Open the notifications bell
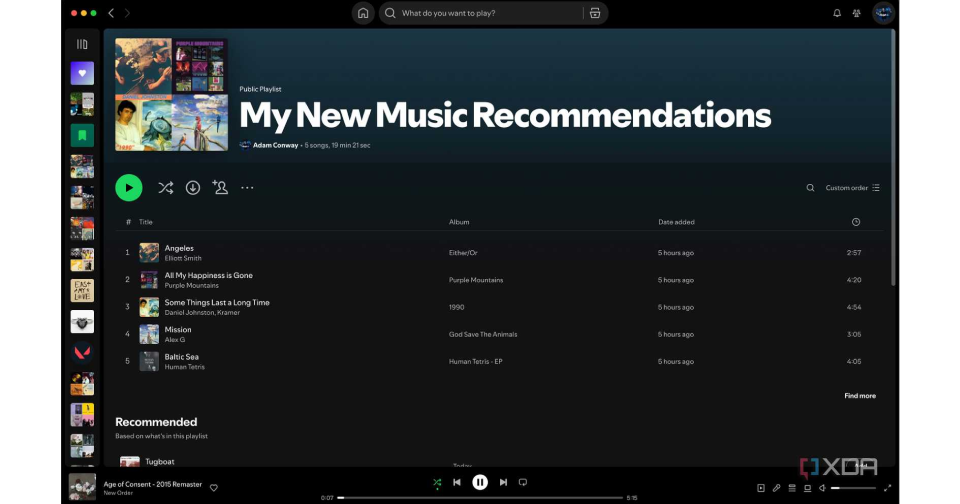960x504 pixels. pos(836,13)
